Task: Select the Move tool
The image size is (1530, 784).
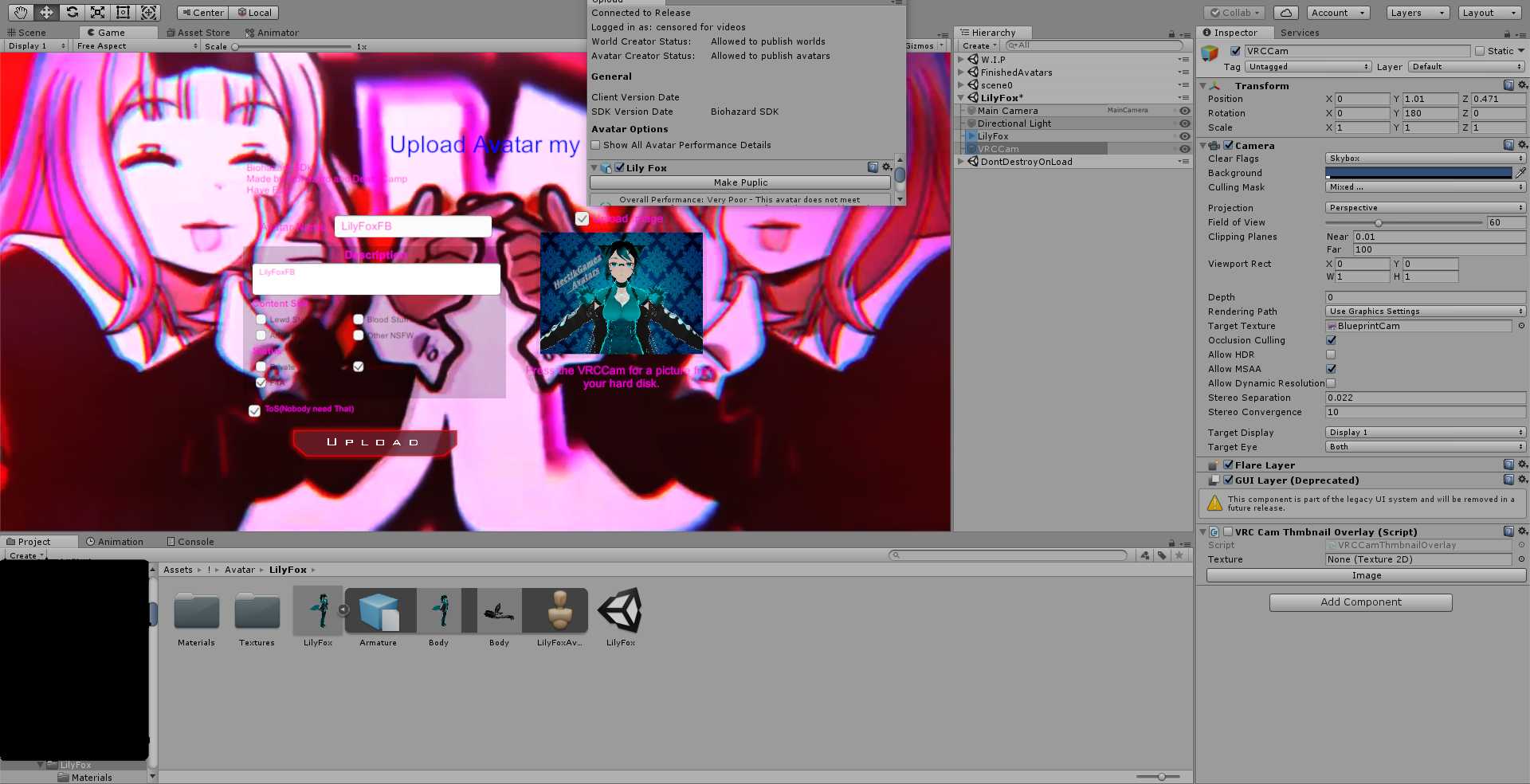Action: [x=46, y=12]
